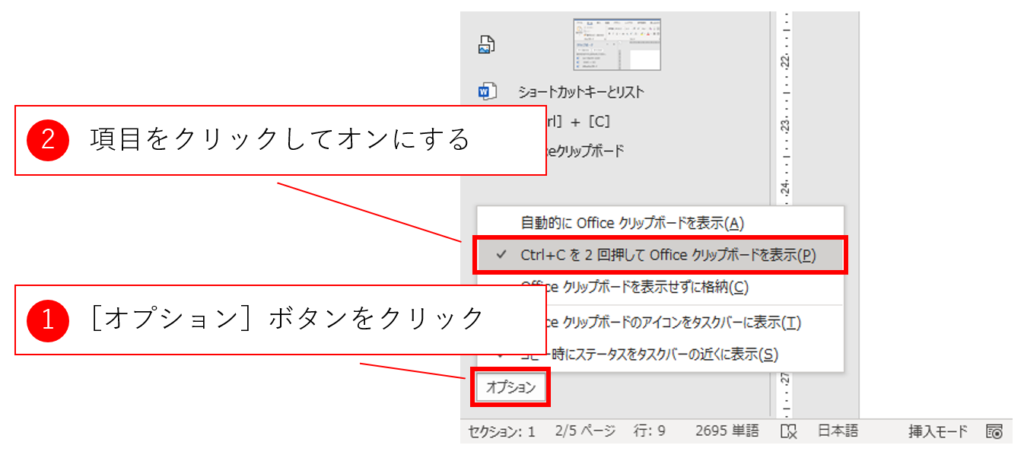Click the Word document clipboard item icon
This screenshot has height=458, width=1024.
point(487,92)
